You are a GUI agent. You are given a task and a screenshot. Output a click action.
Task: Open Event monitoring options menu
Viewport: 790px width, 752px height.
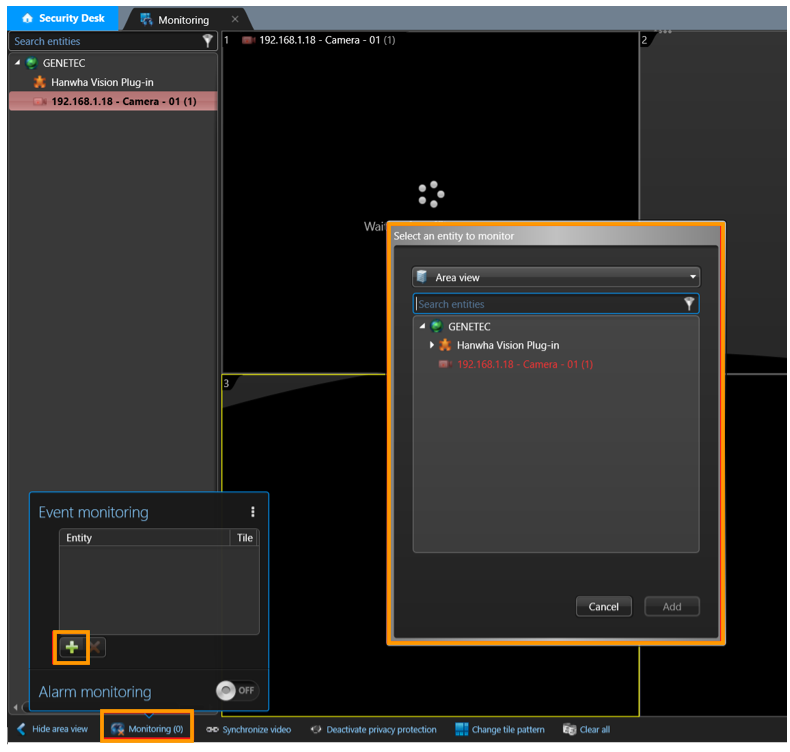tap(253, 512)
